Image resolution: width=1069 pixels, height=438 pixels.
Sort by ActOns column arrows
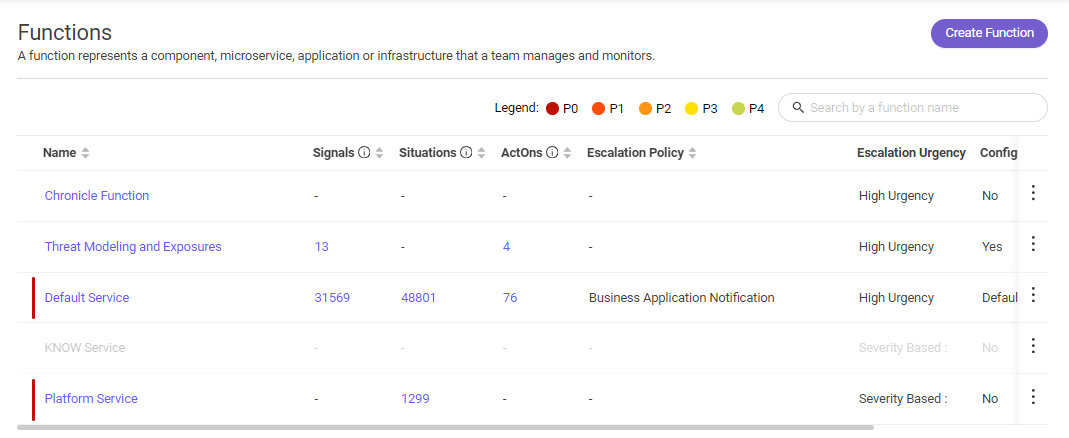pyautogui.click(x=568, y=154)
